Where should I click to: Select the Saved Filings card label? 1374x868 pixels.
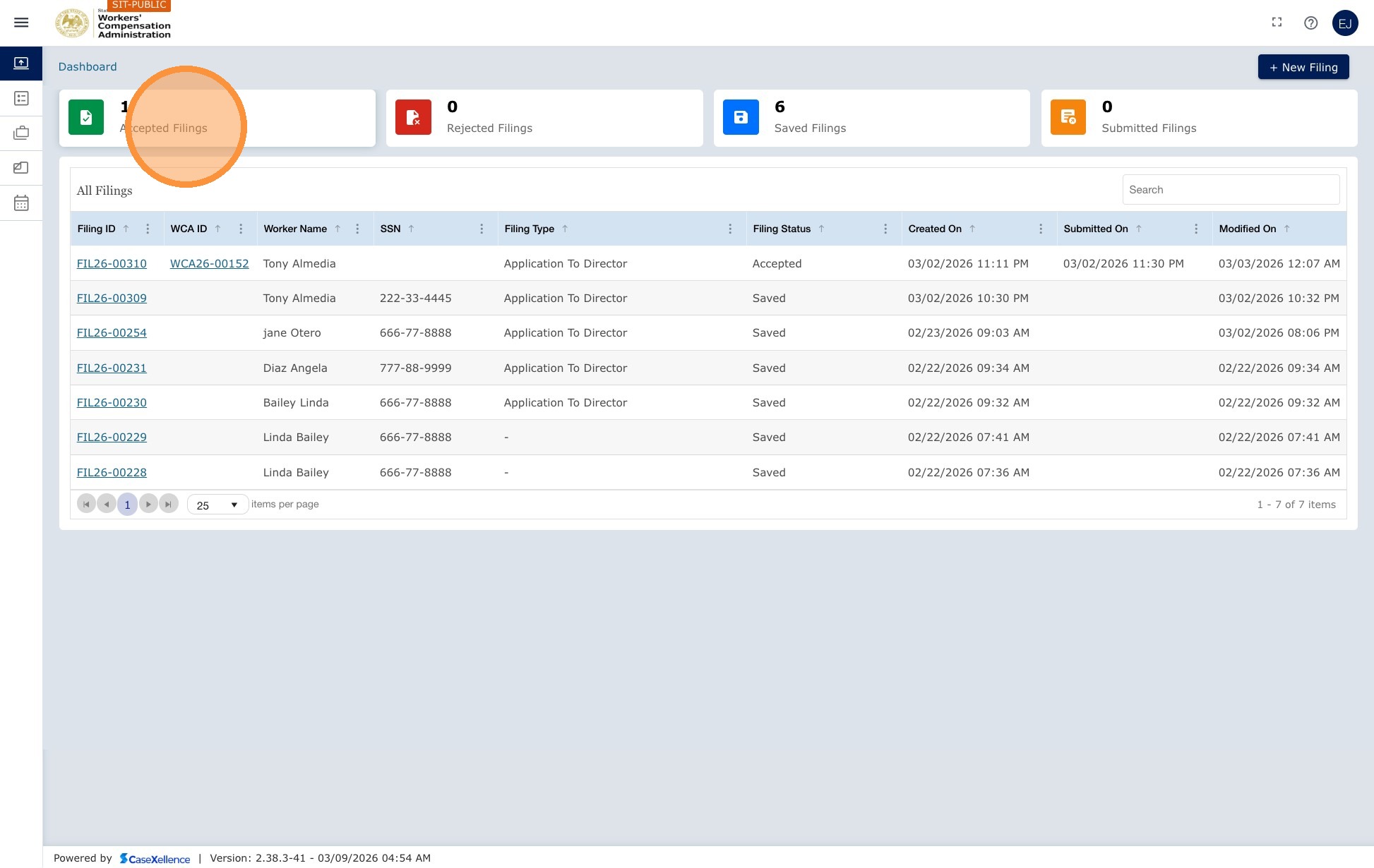click(810, 128)
